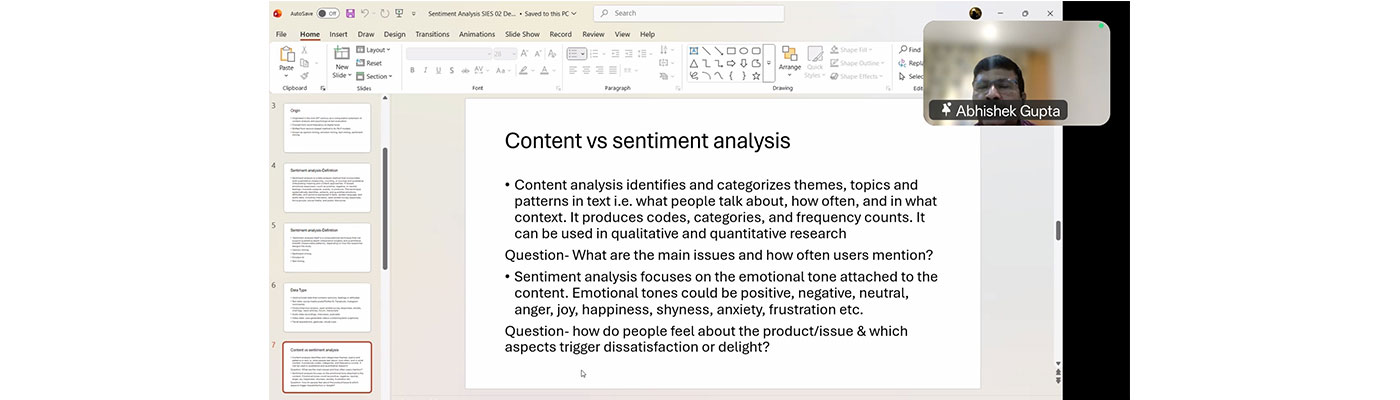This screenshot has height=400, width=1400.
Task: Click the Find magnifier icon
Action: [x=903, y=49]
